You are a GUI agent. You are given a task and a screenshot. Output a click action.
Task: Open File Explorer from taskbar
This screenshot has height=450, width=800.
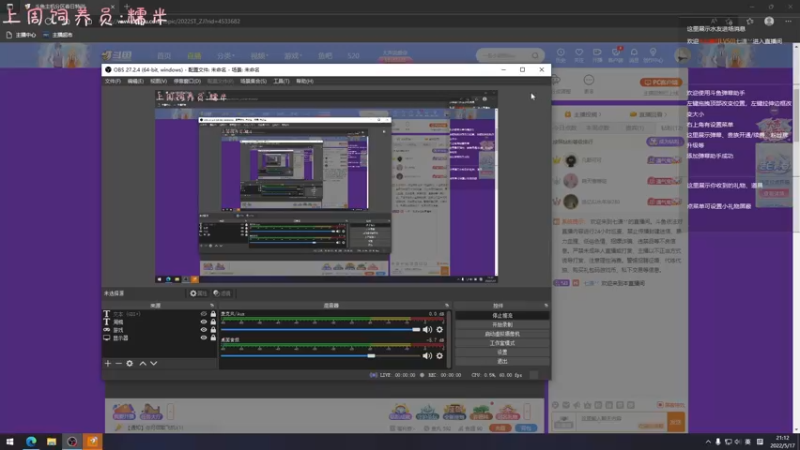pos(52,442)
